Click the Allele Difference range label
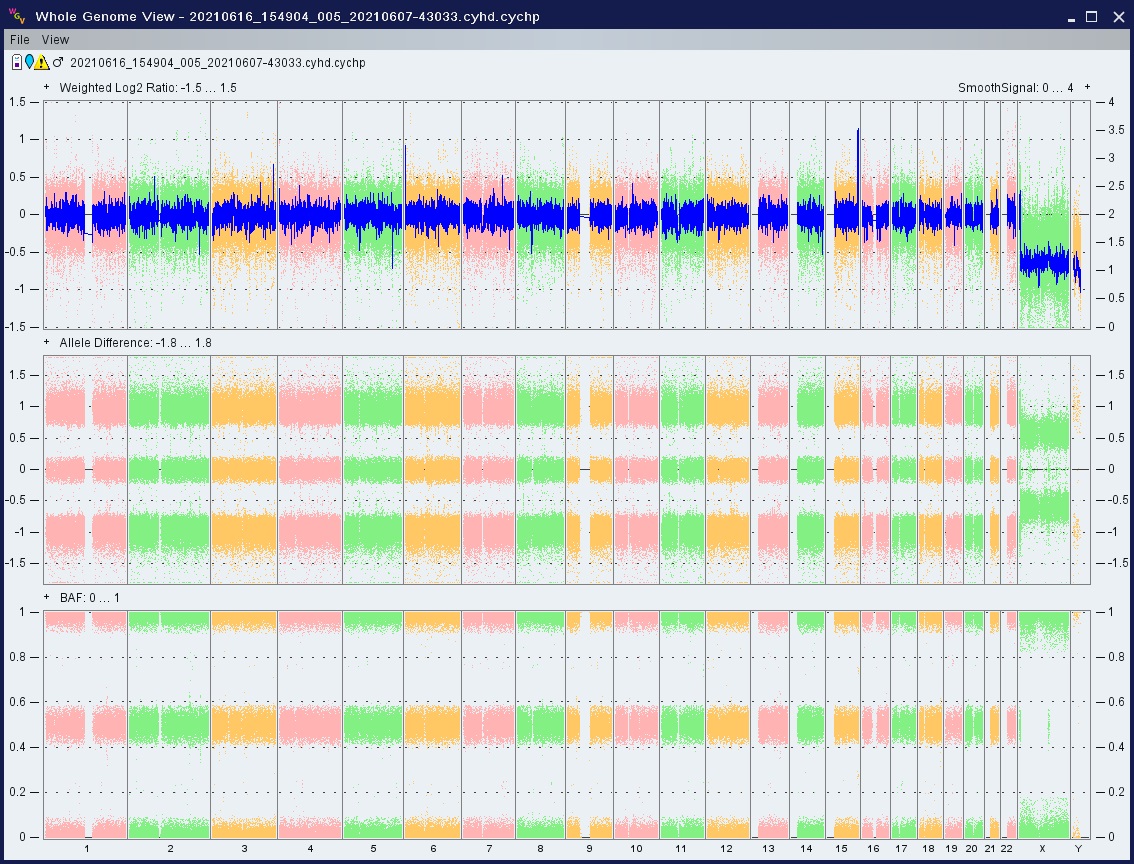This screenshot has width=1134, height=864. [135, 343]
